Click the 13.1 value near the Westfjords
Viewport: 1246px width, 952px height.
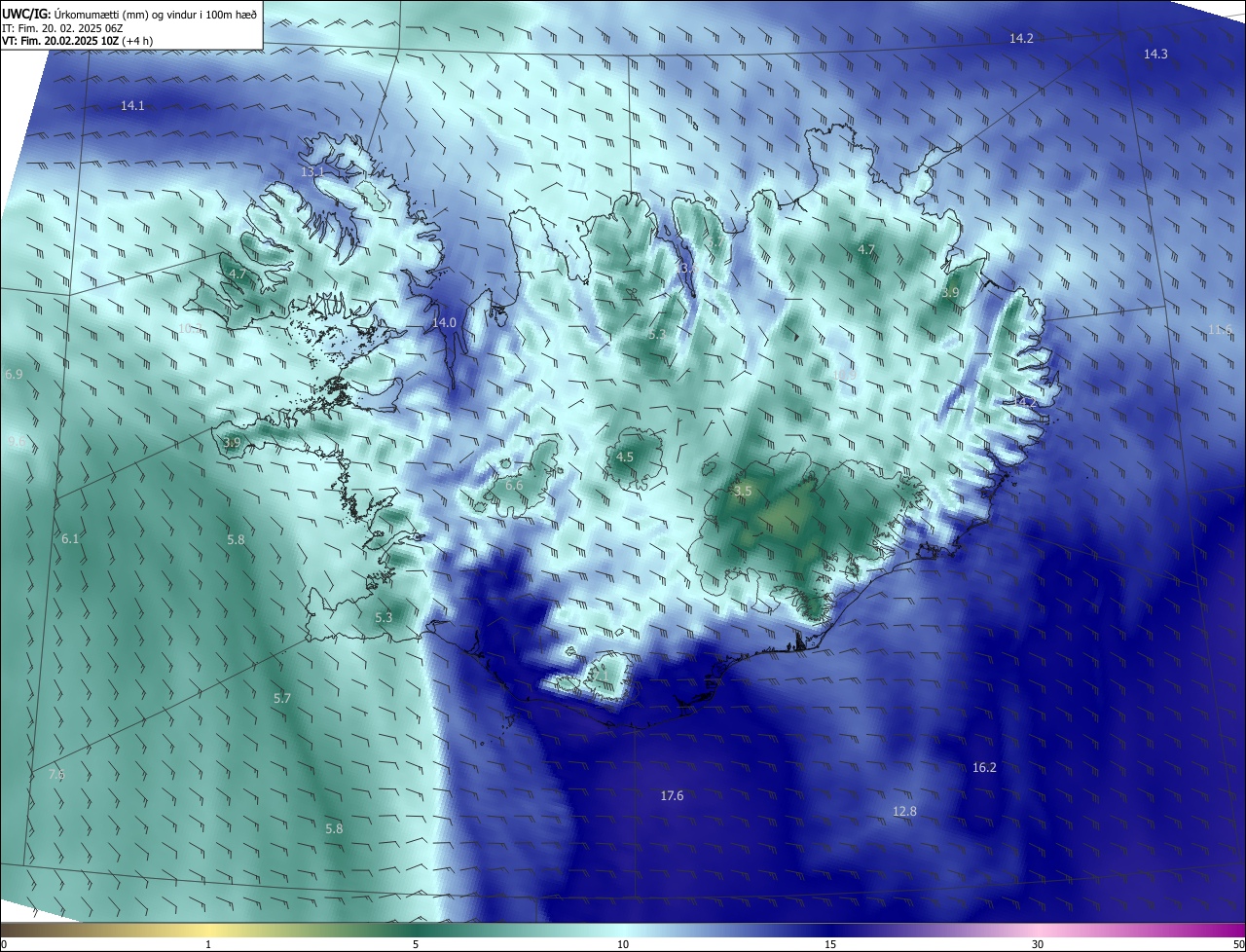click(312, 171)
